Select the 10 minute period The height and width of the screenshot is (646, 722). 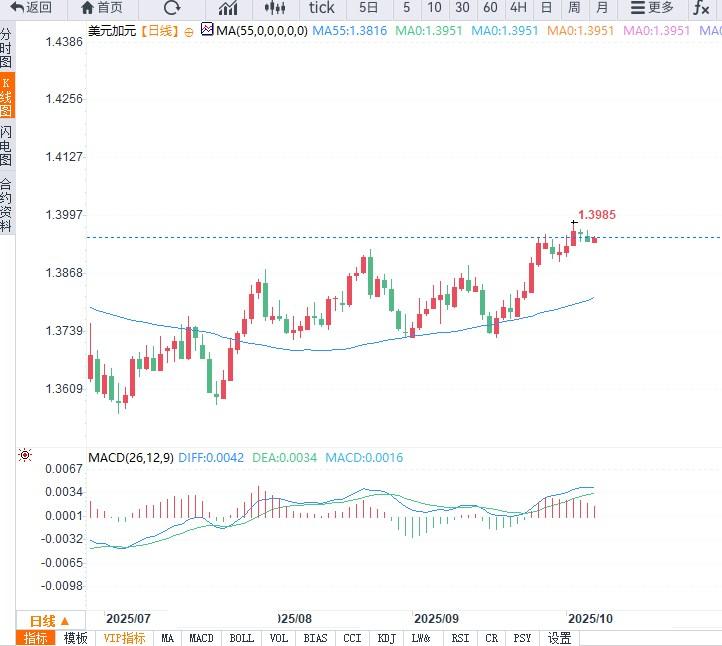434,8
